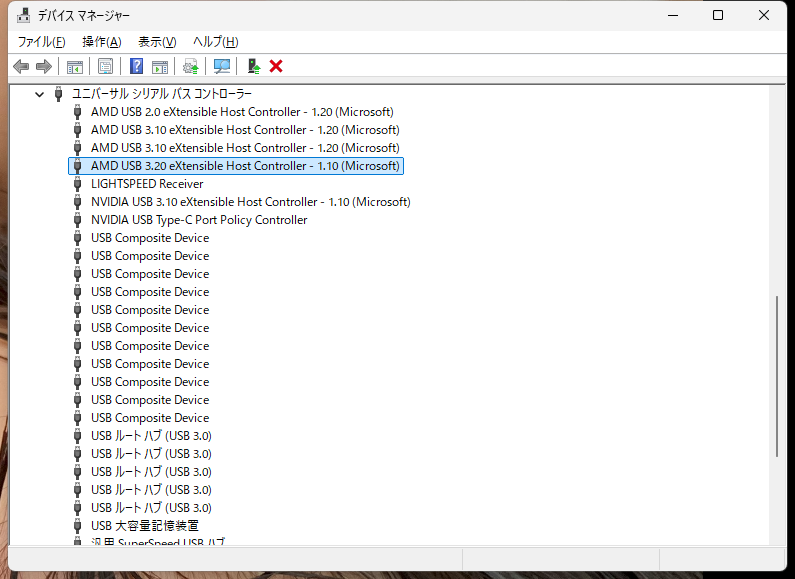Click the blue question mark Help icon
Viewport: 795px width, 579px height.
[137, 66]
